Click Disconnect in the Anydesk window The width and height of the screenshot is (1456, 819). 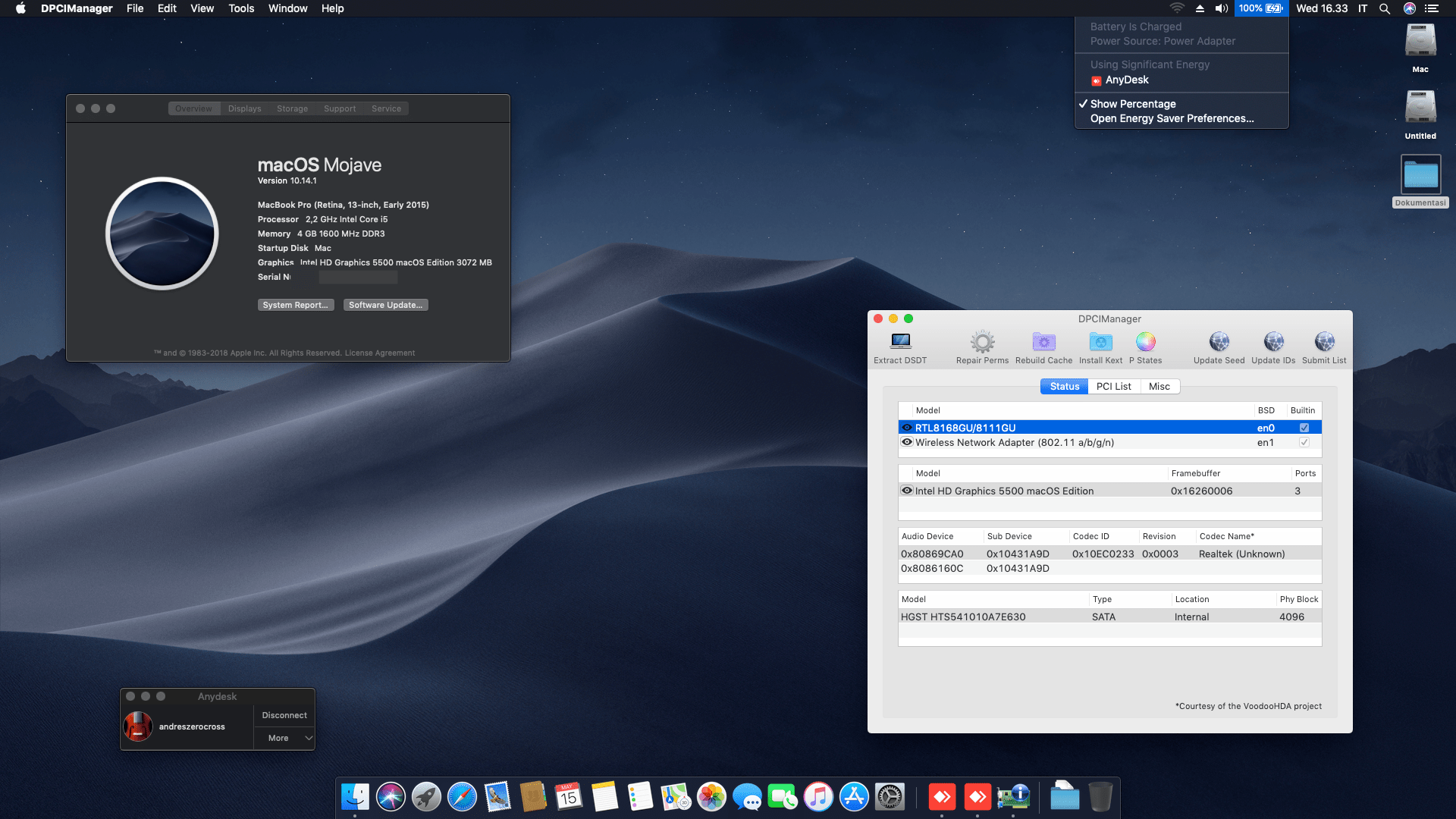coord(284,715)
